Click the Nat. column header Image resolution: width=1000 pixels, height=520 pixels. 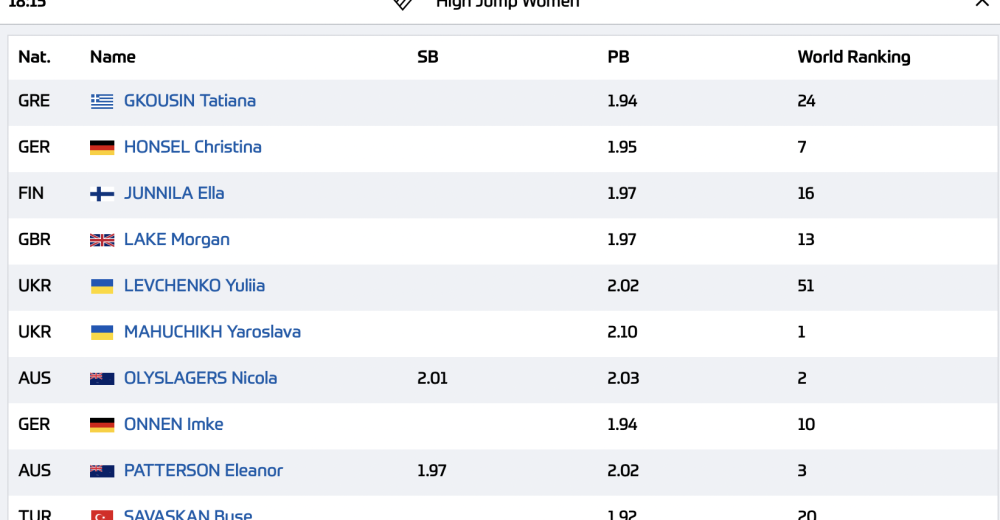(34, 57)
